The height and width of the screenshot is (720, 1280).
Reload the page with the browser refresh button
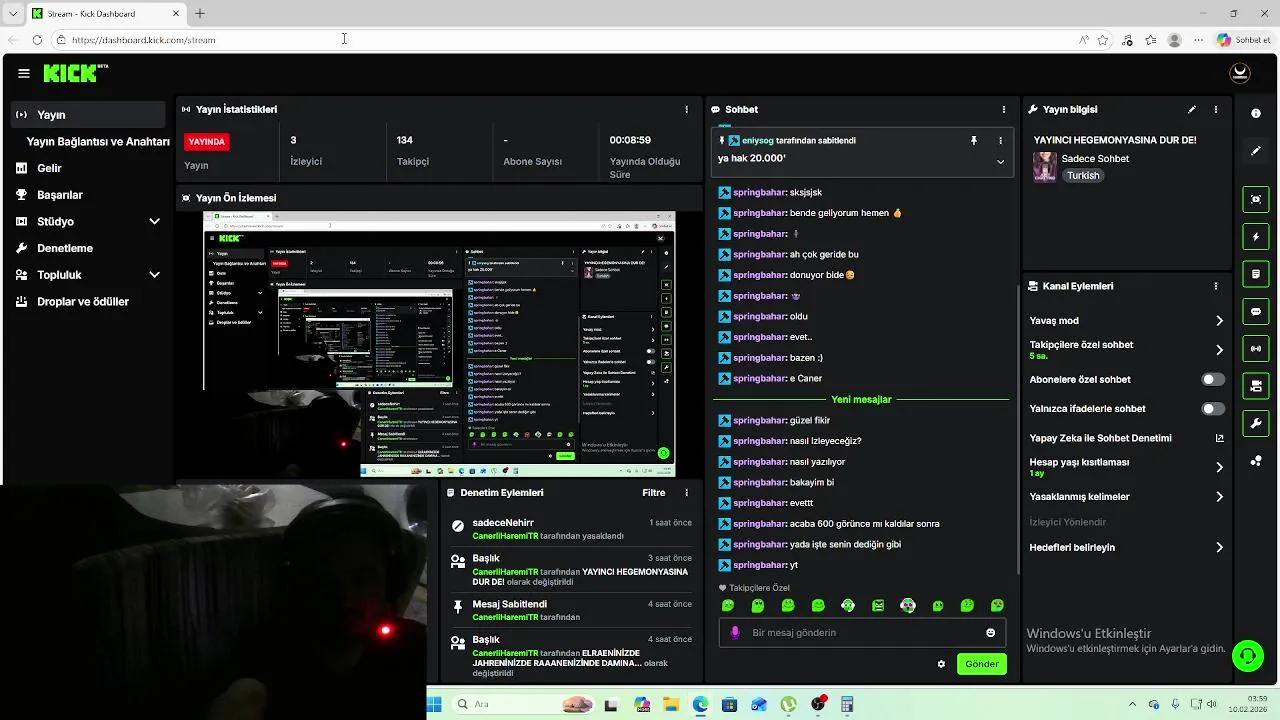point(37,40)
